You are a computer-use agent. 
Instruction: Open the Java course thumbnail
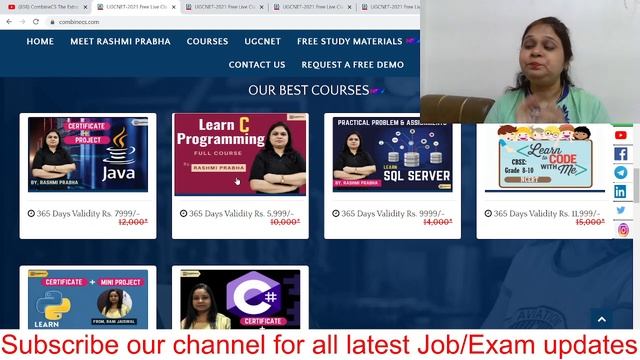tap(88, 154)
